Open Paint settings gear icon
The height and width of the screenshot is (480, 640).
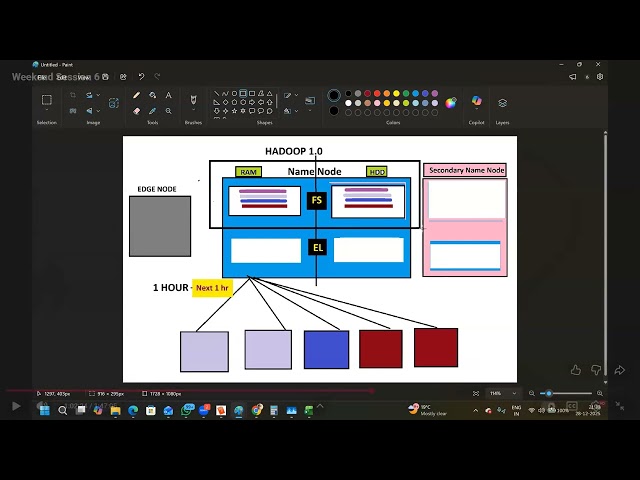tap(600, 76)
